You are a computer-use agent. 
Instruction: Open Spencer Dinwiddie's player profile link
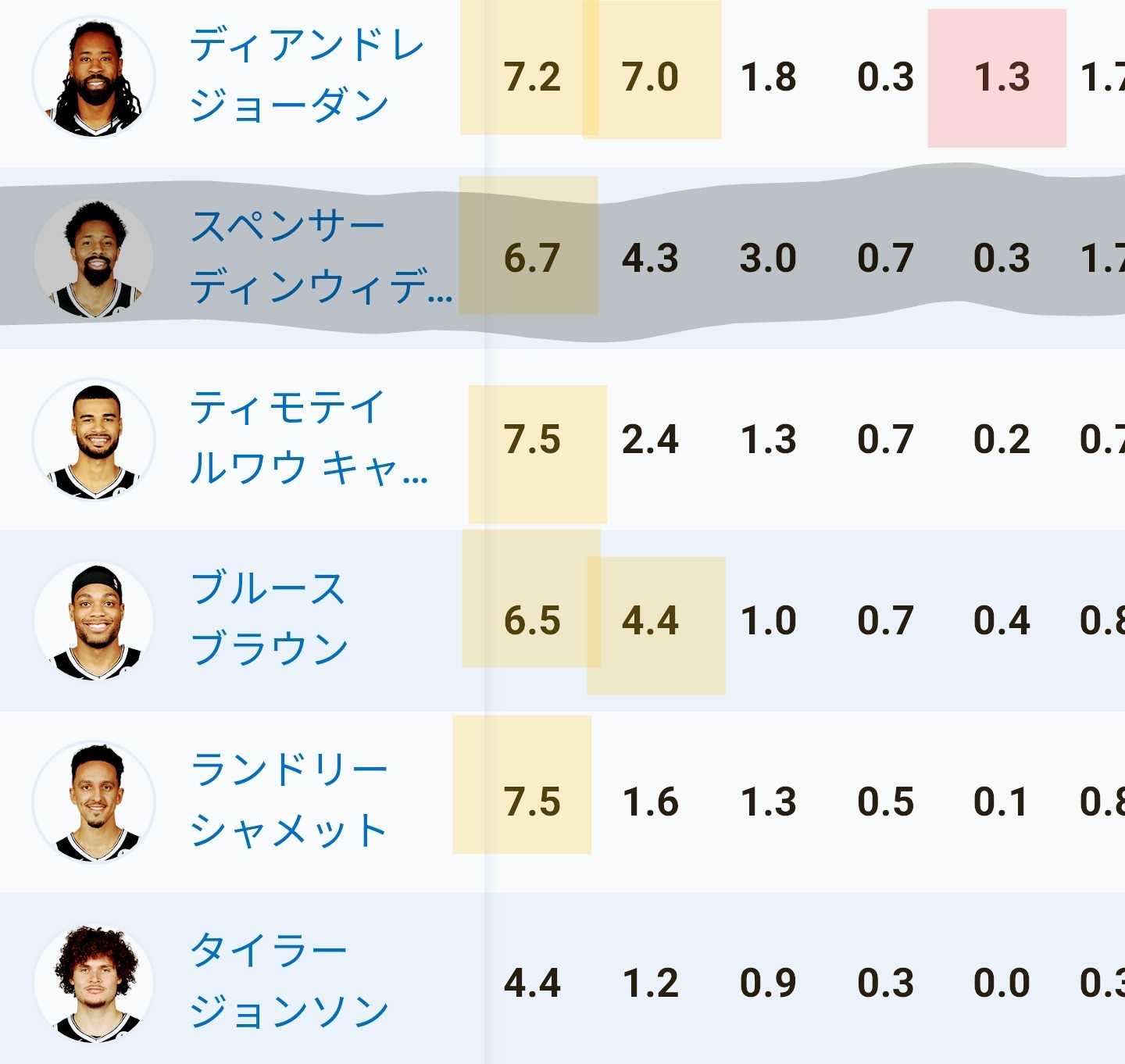tap(320, 258)
